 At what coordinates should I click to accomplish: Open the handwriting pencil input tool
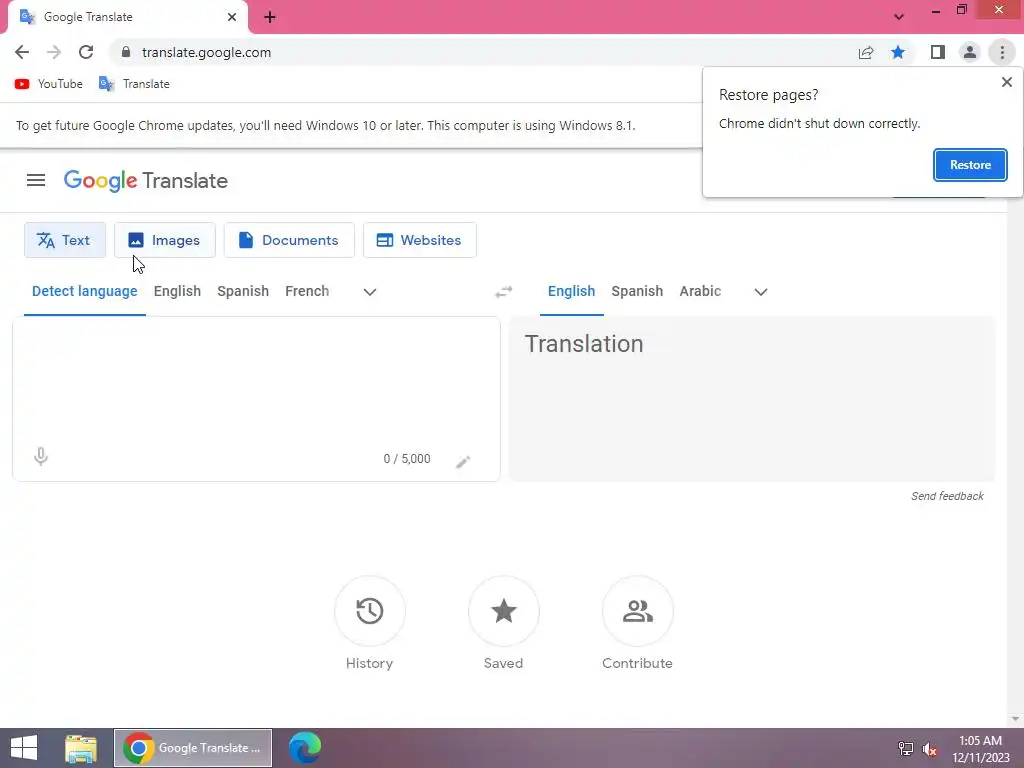(463, 462)
